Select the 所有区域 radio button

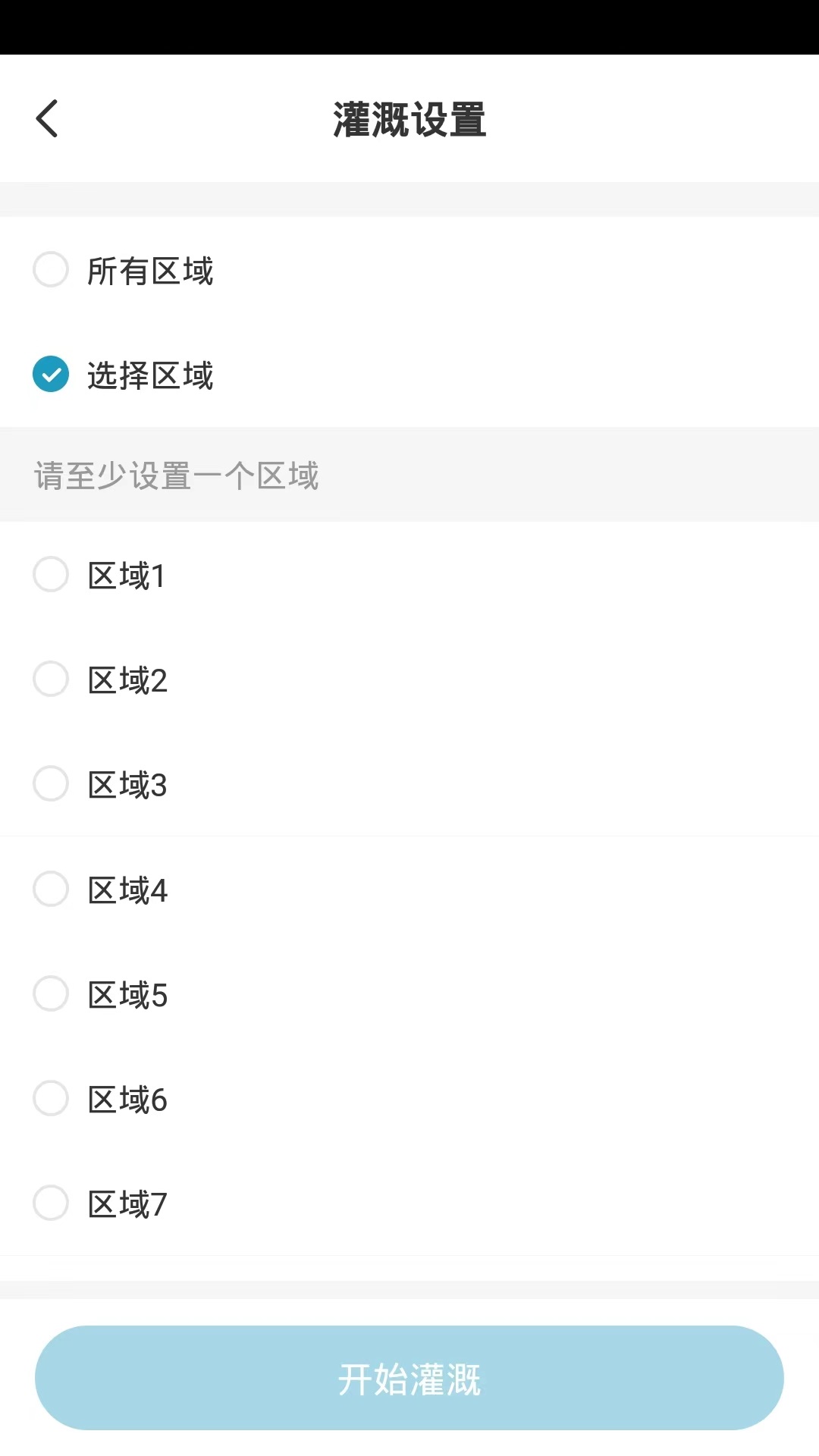point(51,269)
